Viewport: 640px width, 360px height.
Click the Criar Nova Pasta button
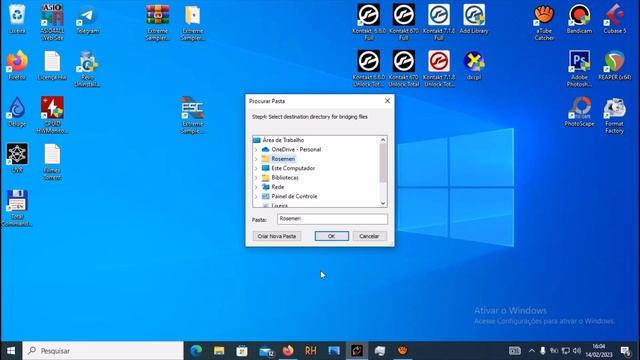pos(277,236)
